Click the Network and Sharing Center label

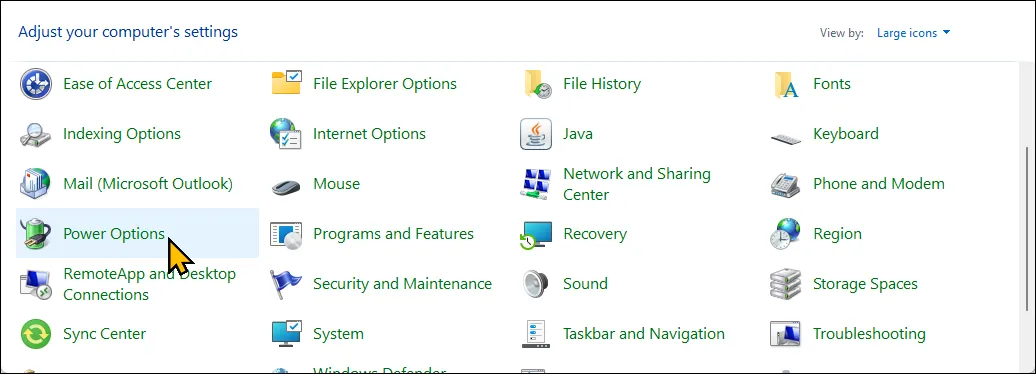coord(637,184)
